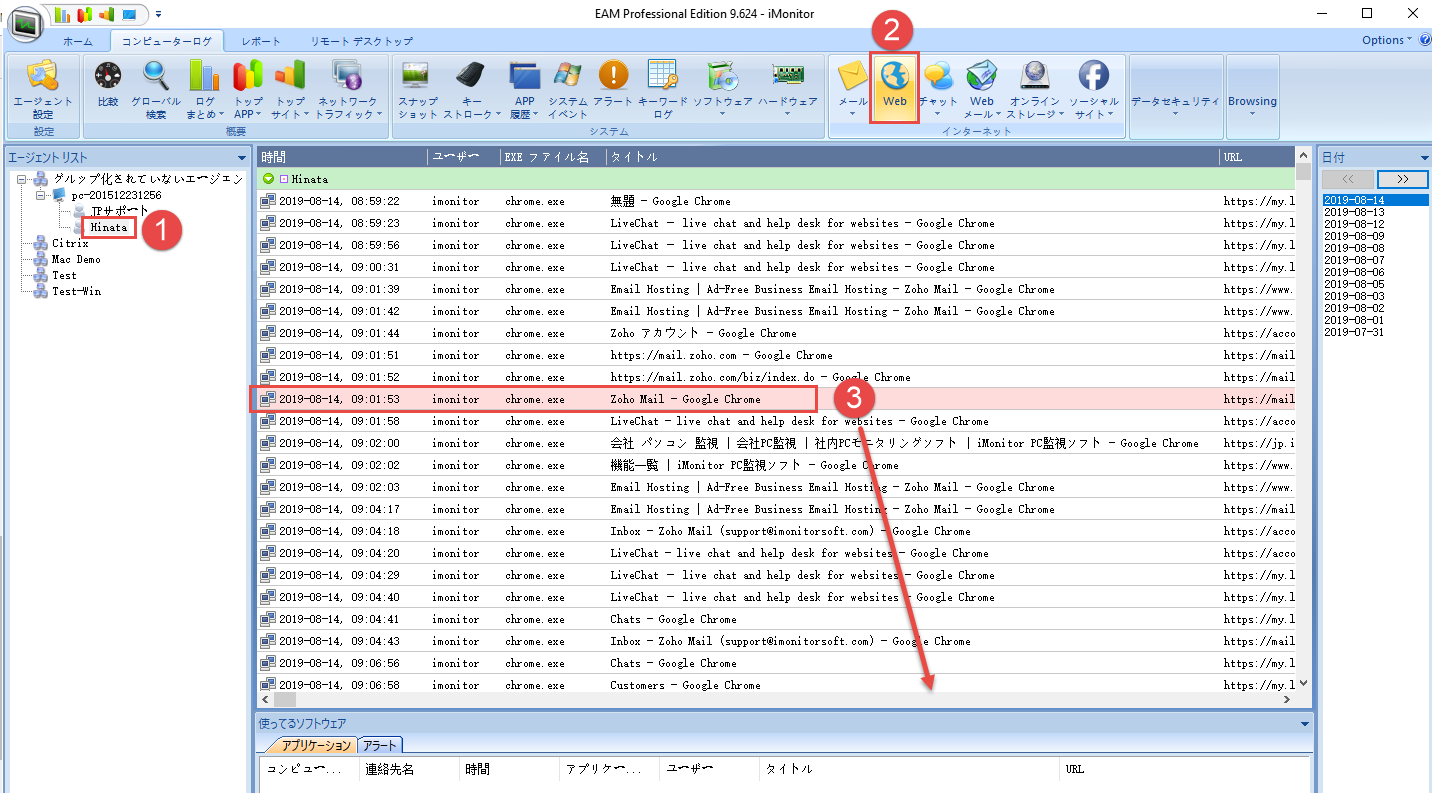Viewport: 1432px width, 793px height.
Task: Sort by 時間 column header
Action: pyautogui.click(x=341, y=157)
